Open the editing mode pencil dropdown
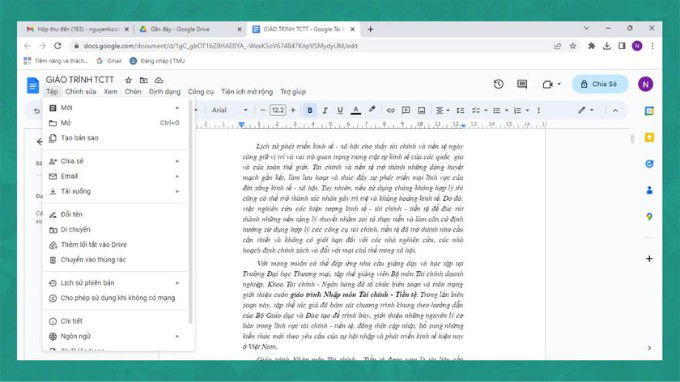This screenshot has width=680, height=382. click(585, 111)
